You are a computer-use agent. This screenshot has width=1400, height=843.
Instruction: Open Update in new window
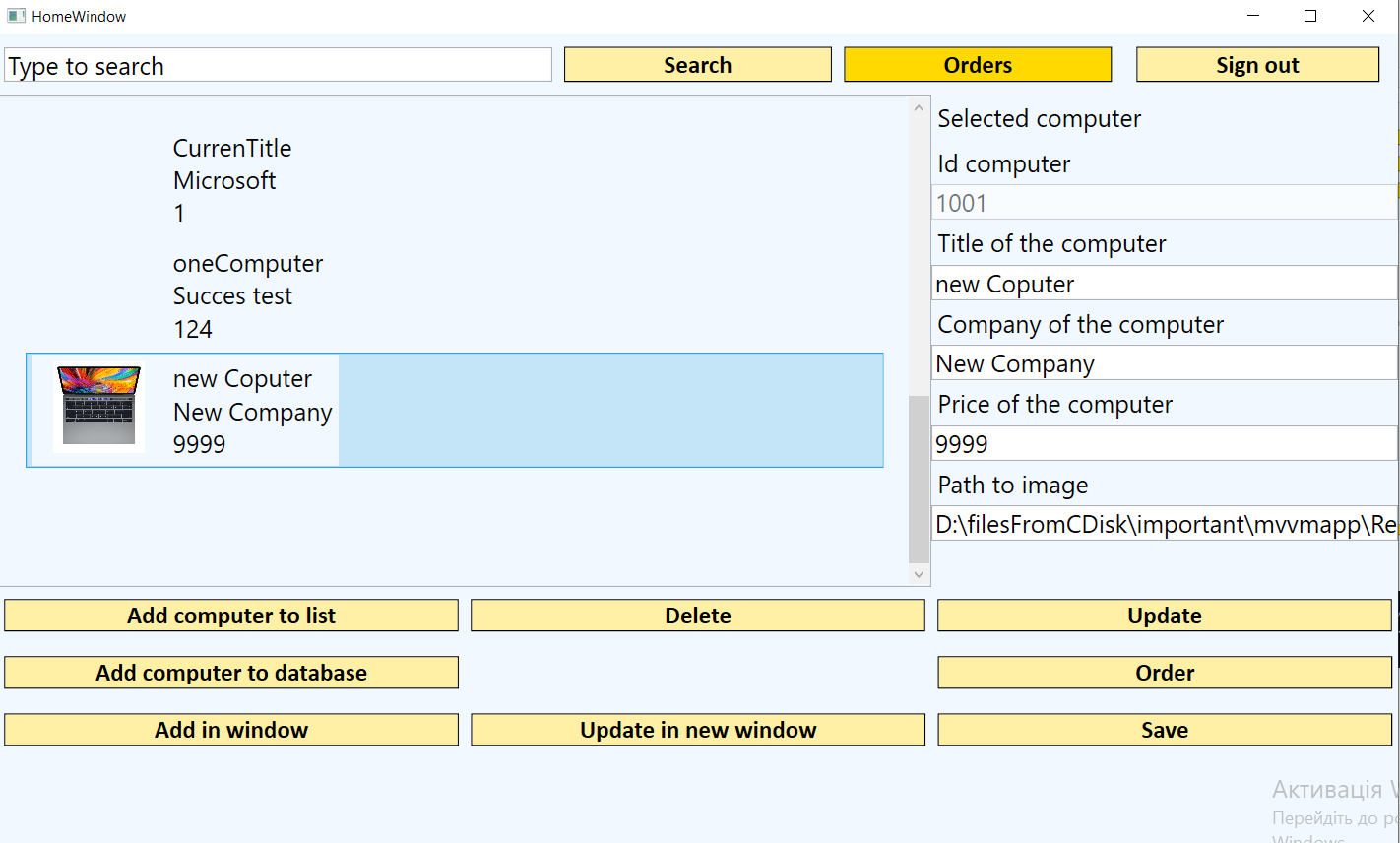pyautogui.click(x=698, y=730)
